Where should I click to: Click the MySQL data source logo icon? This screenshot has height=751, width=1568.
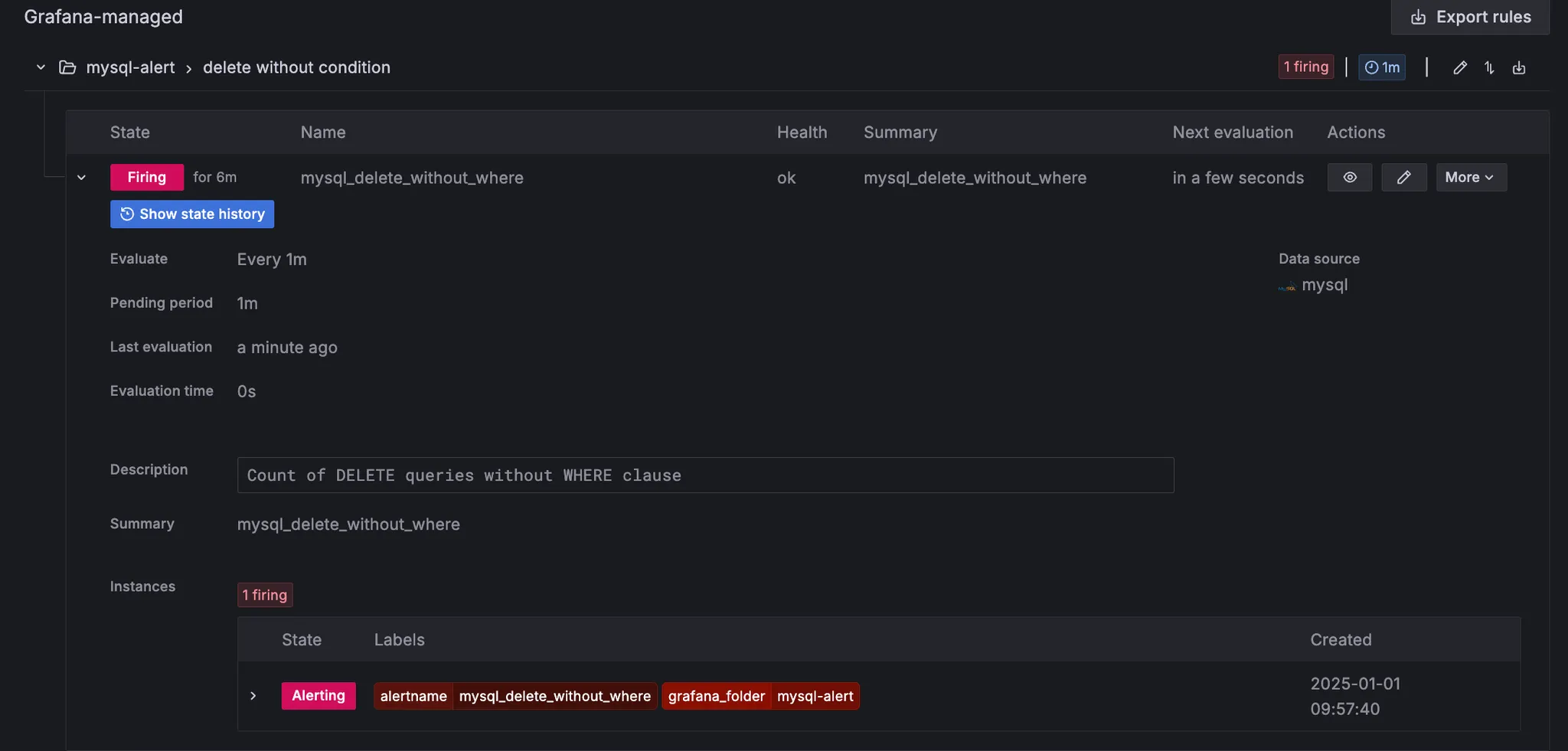1287,287
